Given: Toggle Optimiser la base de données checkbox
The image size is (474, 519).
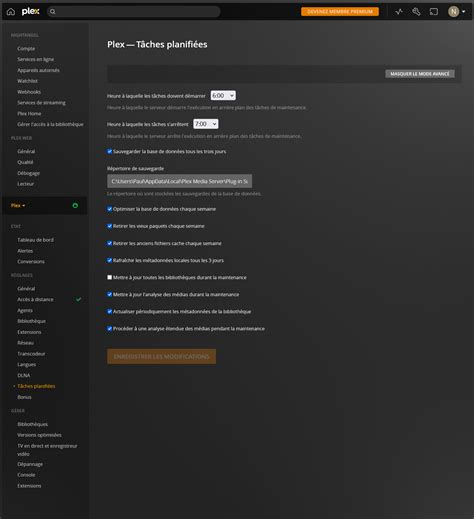Looking at the screenshot, I should [110, 209].
